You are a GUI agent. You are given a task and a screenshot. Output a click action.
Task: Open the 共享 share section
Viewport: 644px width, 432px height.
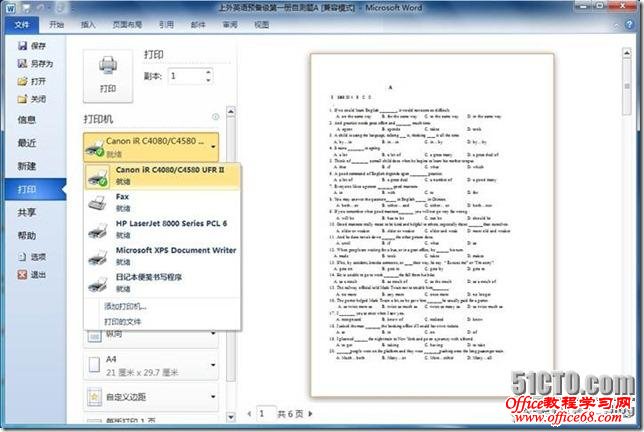(27, 213)
